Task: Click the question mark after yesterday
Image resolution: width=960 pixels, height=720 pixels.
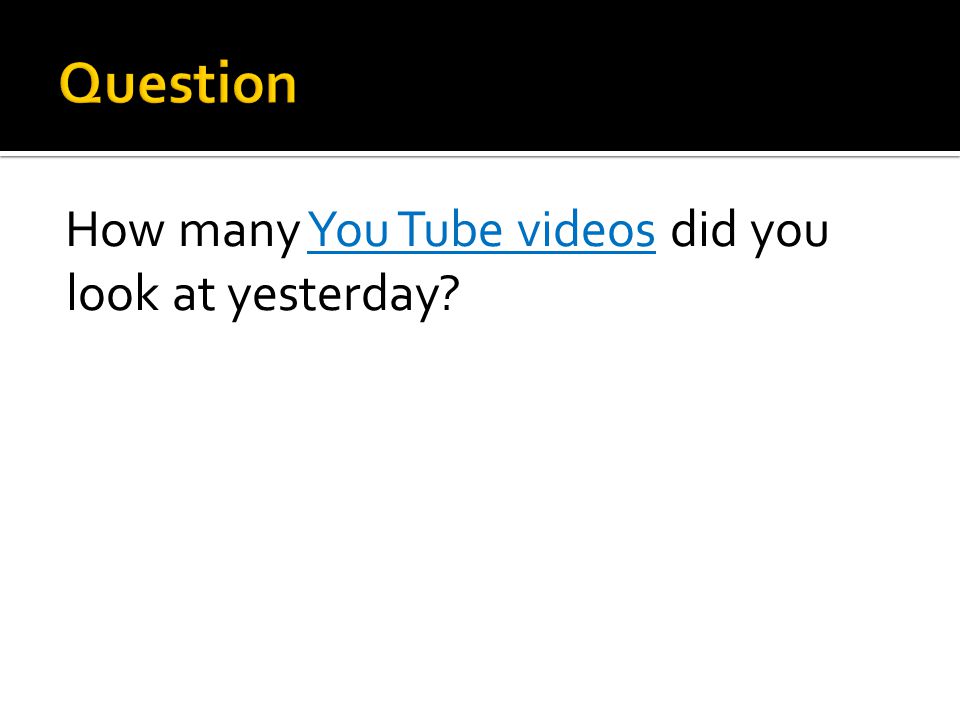Action: pyautogui.click(x=450, y=292)
